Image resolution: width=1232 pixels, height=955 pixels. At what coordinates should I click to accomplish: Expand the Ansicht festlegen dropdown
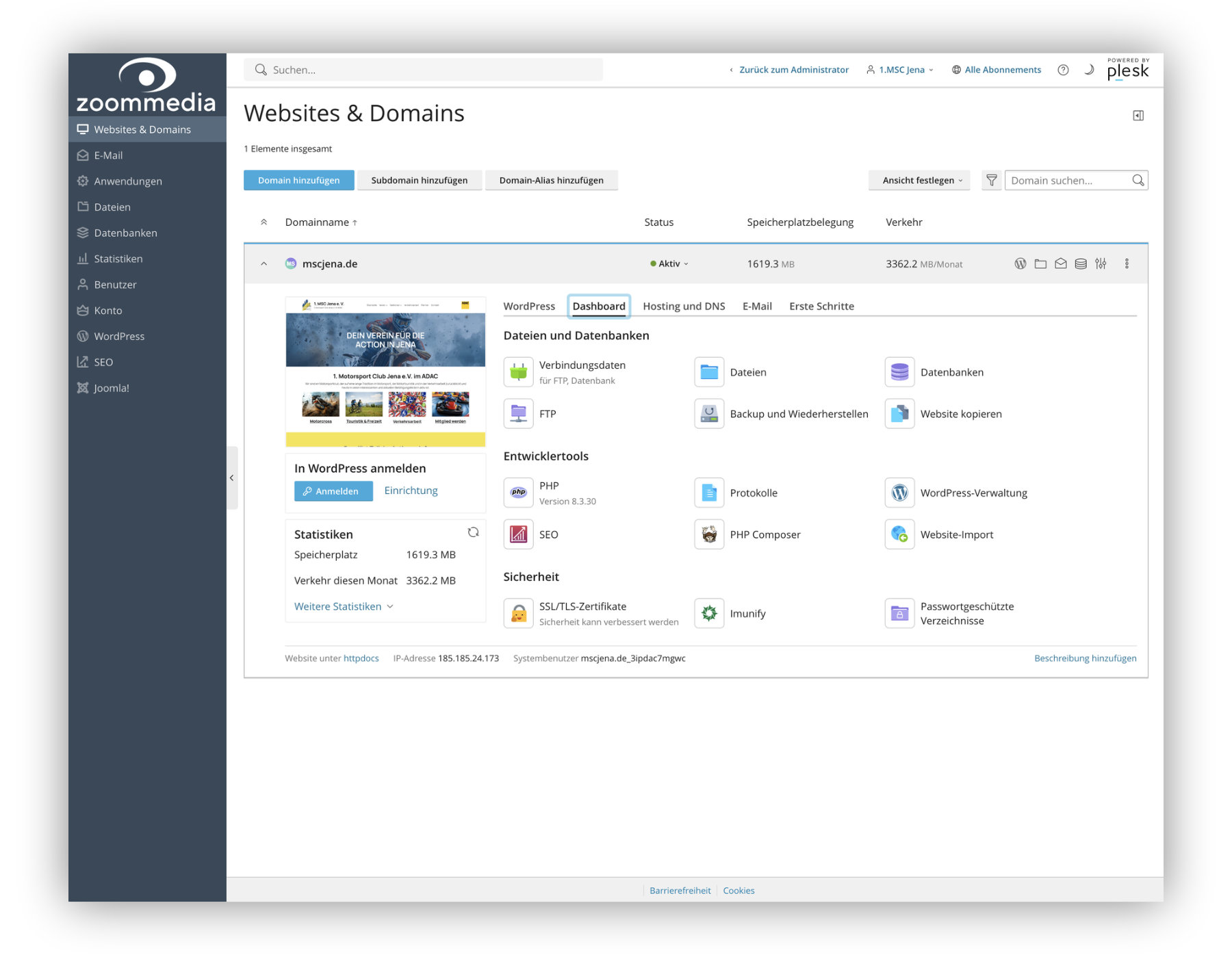(x=919, y=180)
